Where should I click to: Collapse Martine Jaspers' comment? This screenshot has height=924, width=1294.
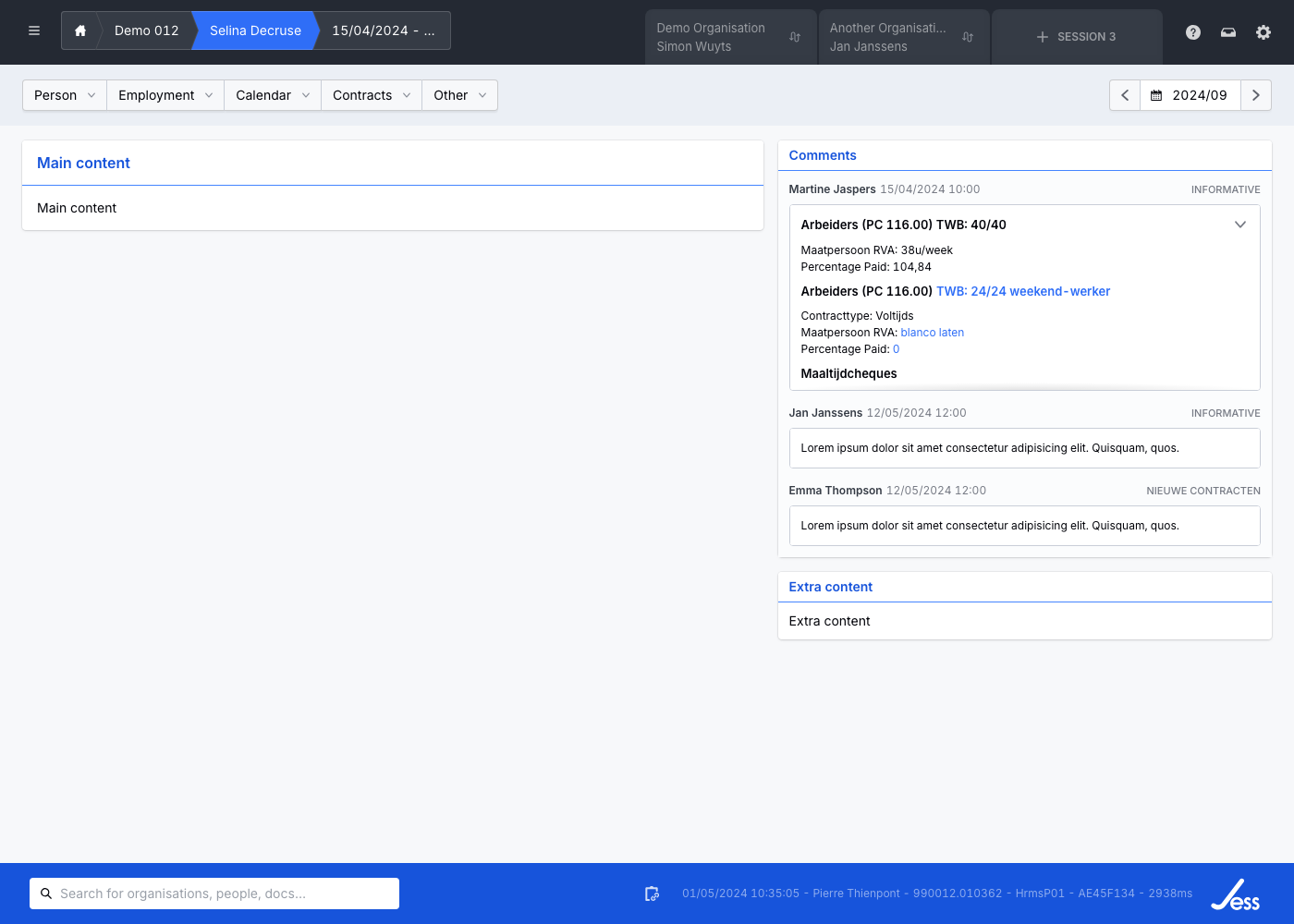point(1240,225)
